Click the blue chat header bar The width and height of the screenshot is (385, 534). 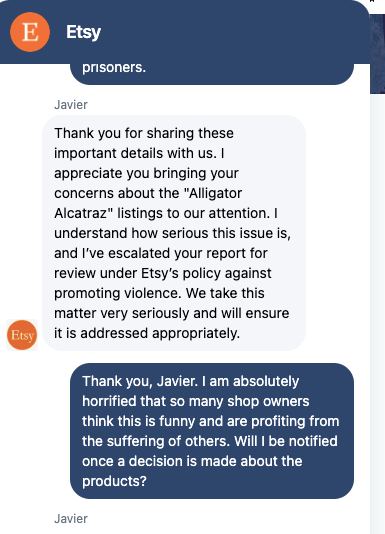coord(185,32)
